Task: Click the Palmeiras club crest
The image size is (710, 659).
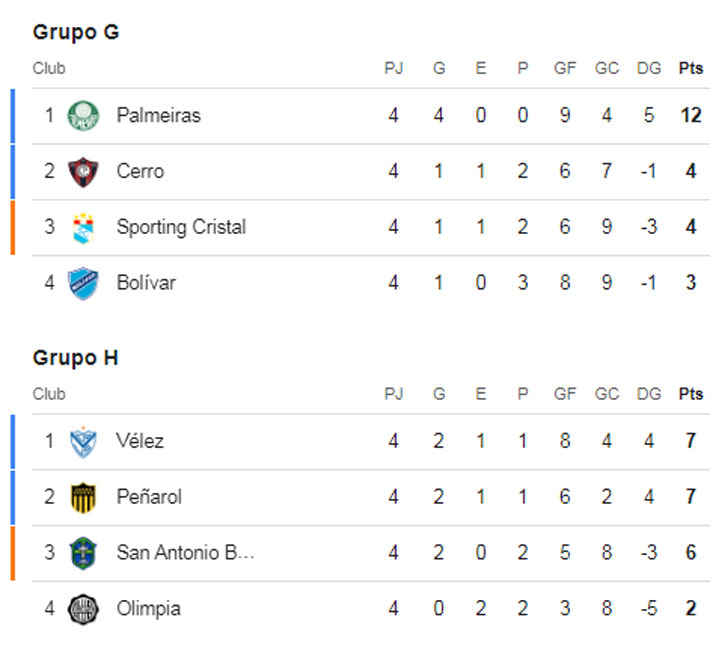Action: pos(83,116)
